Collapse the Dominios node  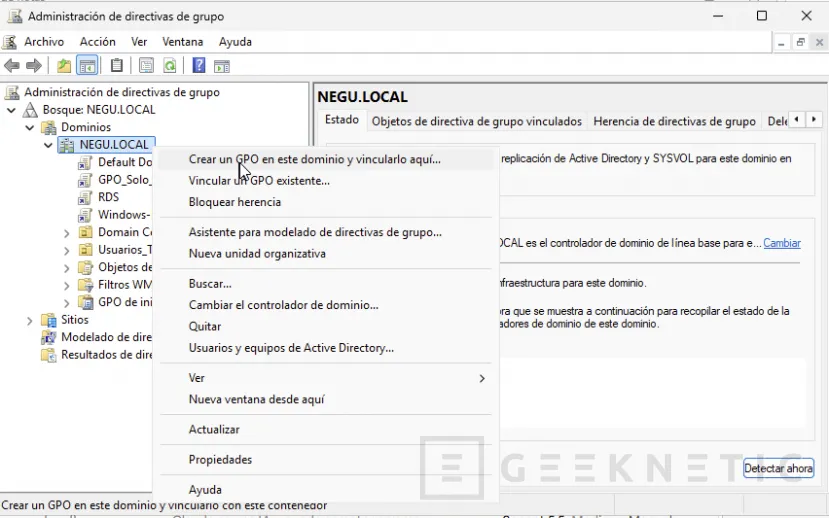click(30, 127)
